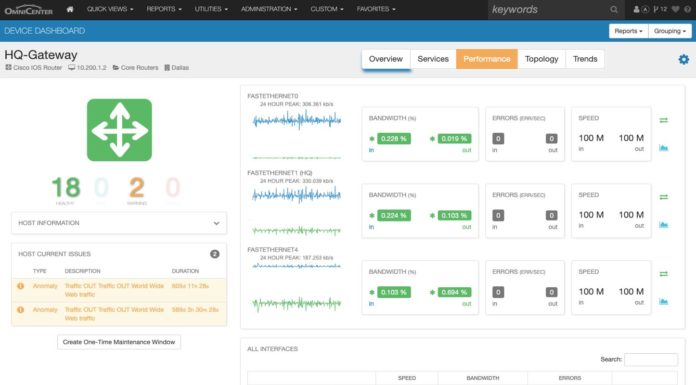Open the Reports dropdown in the blue bar
The width and height of the screenshot is (696, 385).
click(x=629, y=31)
